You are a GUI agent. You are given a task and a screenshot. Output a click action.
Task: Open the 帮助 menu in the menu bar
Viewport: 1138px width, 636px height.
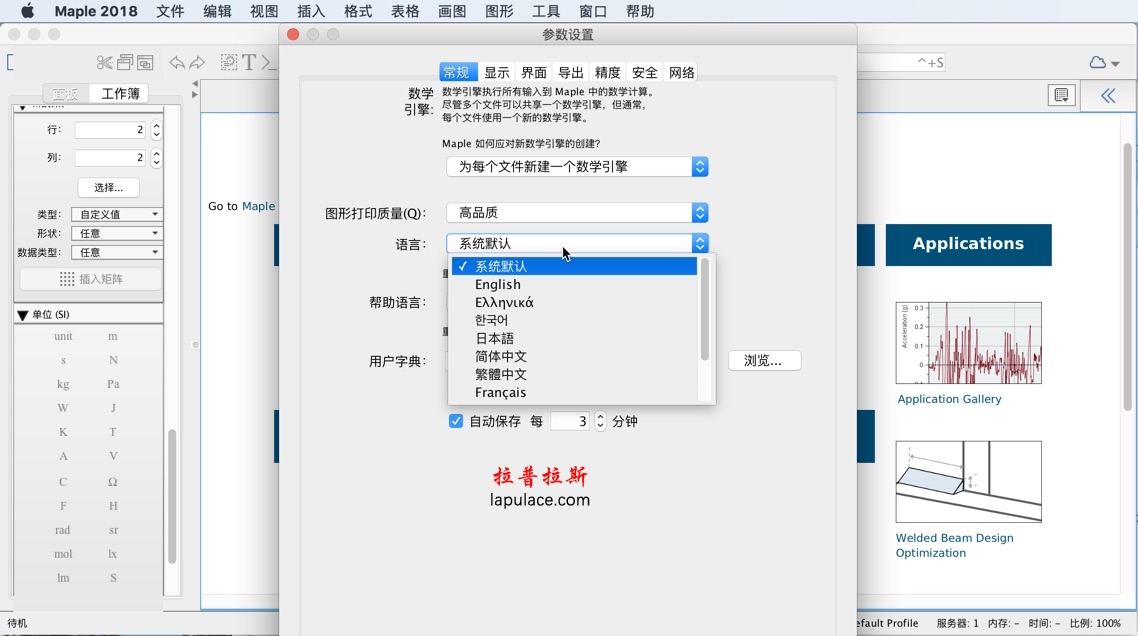640,11
